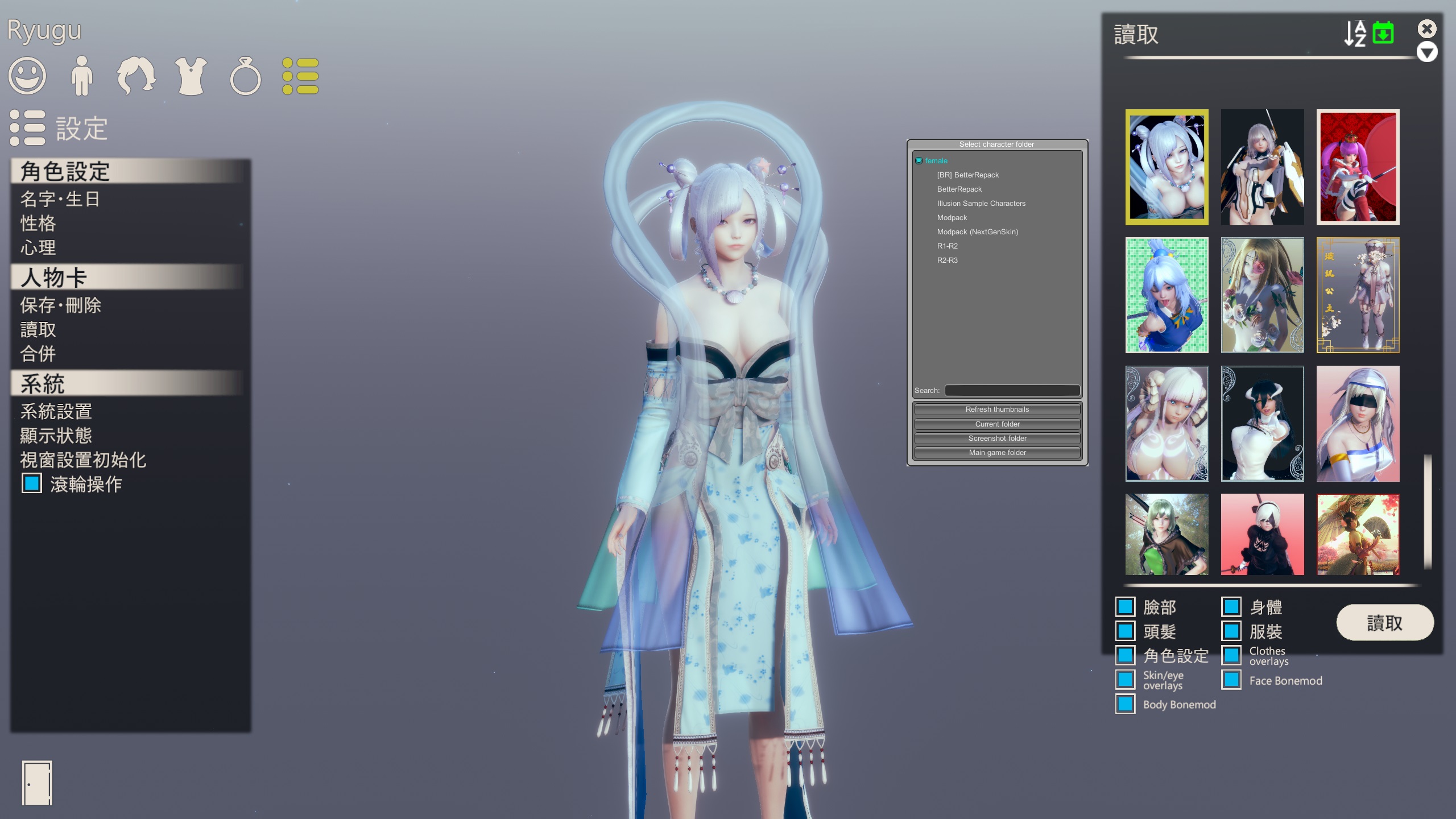This screenshot has width=1456, height=819.
Task: Open the clothing shirt icon
Action: point(191,76)
